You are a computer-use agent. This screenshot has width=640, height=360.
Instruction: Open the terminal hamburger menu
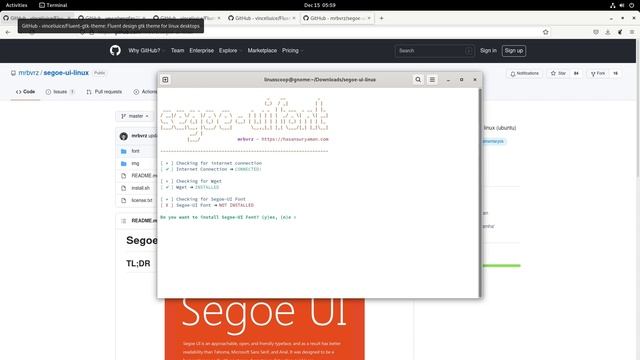[x=432, y=80]
